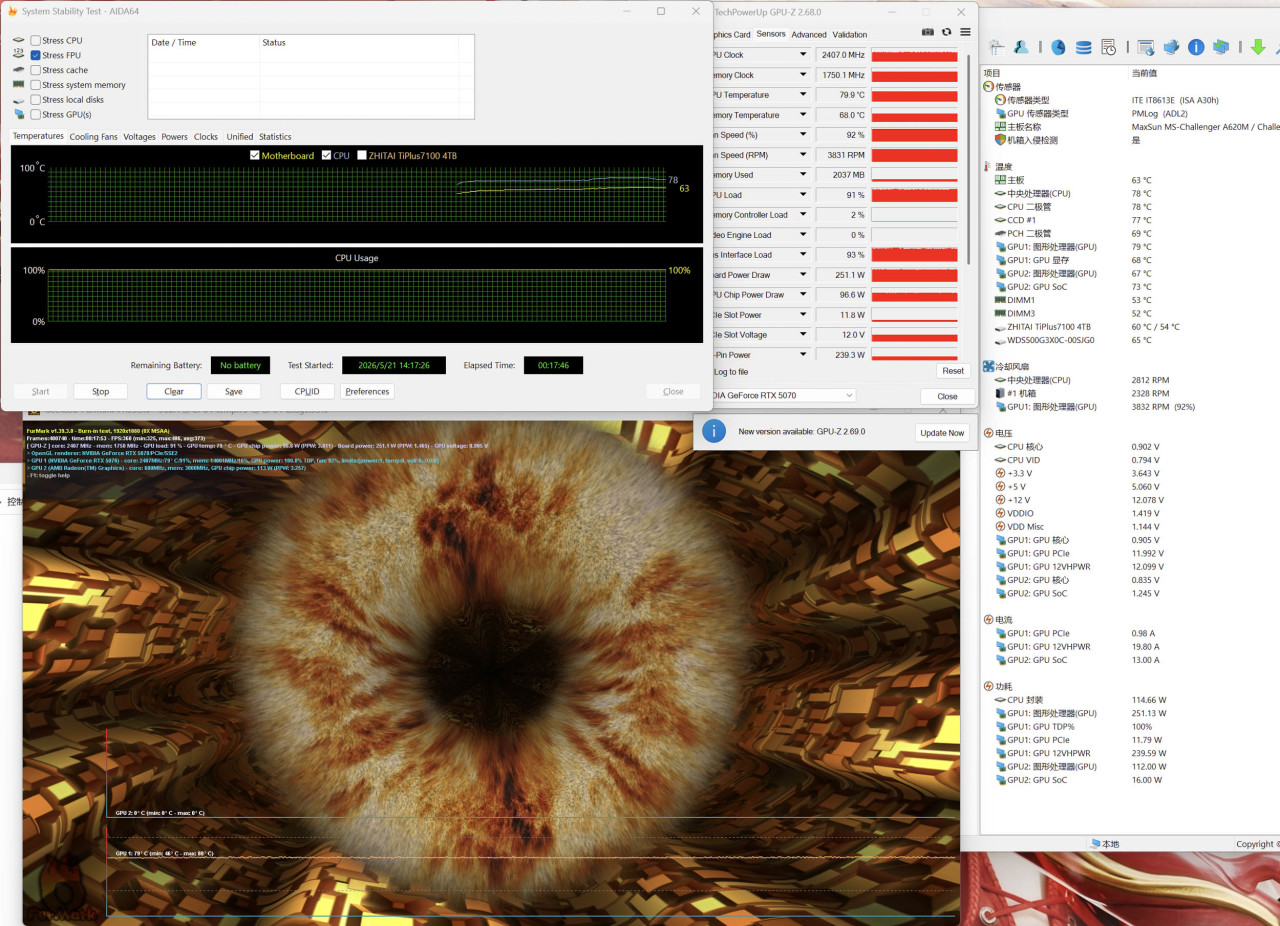Image resolution: width=1280 pixels, height=926 pixels.
Task: Click the AIDA64 blue disk stack icon
Action: pyautogui.click(x=1084, y=47)
